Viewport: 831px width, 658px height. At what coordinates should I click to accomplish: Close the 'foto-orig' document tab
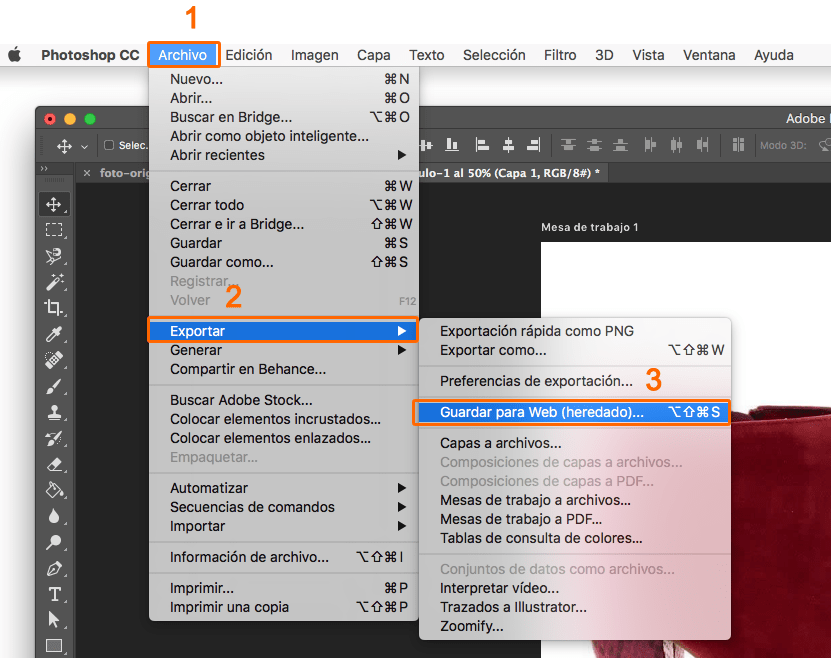point(87,172)
